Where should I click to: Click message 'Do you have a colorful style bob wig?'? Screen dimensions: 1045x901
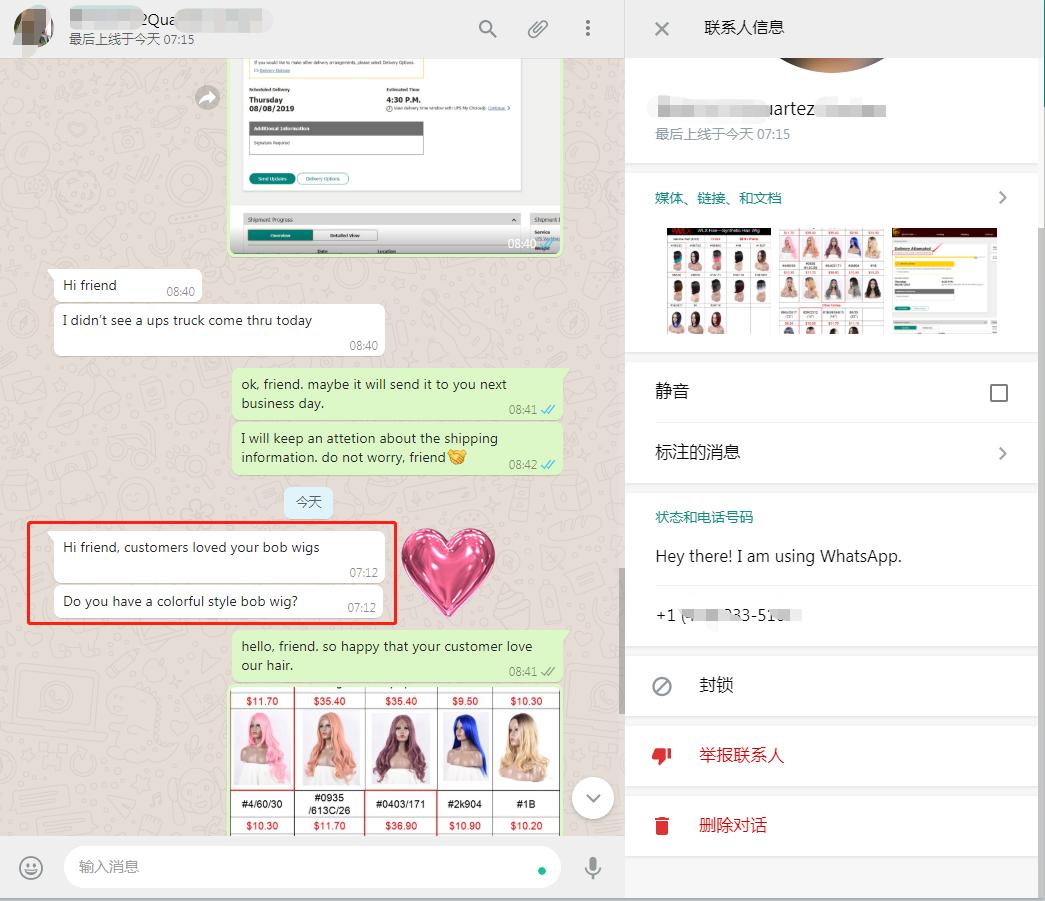[x=219, y=602]
